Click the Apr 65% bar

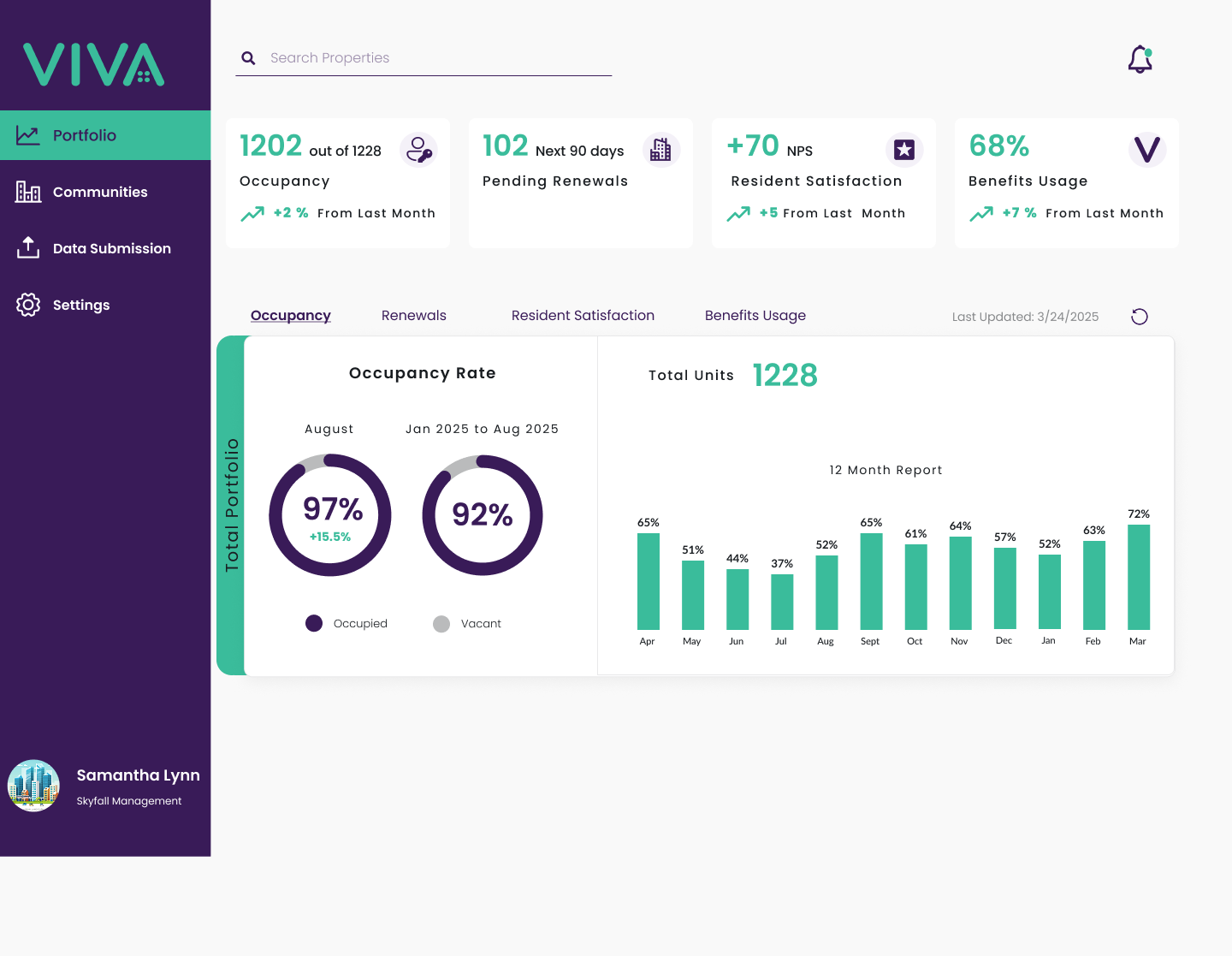pyautogui.click(x=649, y=581)
